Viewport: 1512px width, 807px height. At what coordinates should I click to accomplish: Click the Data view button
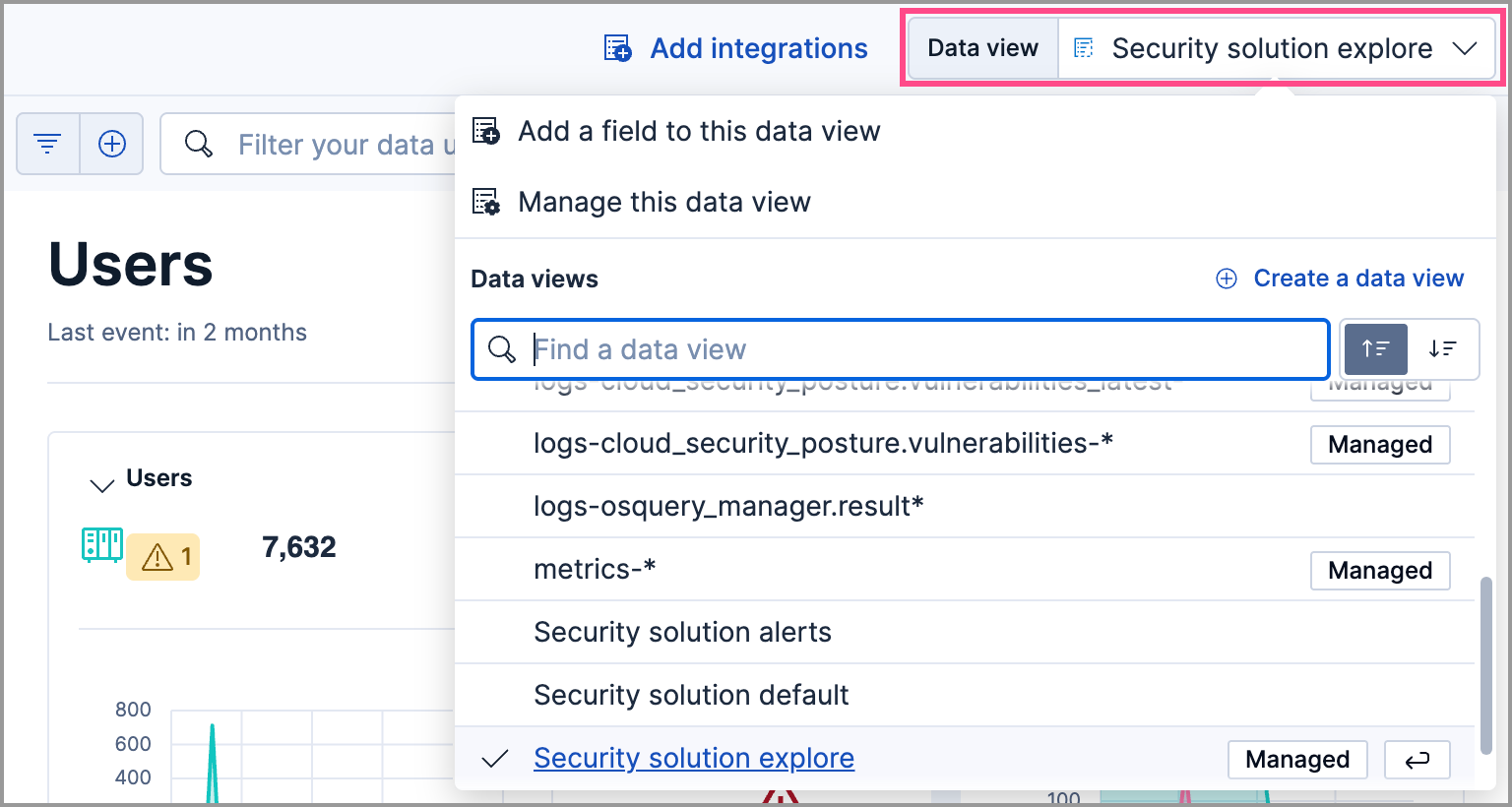pos(981,47)
